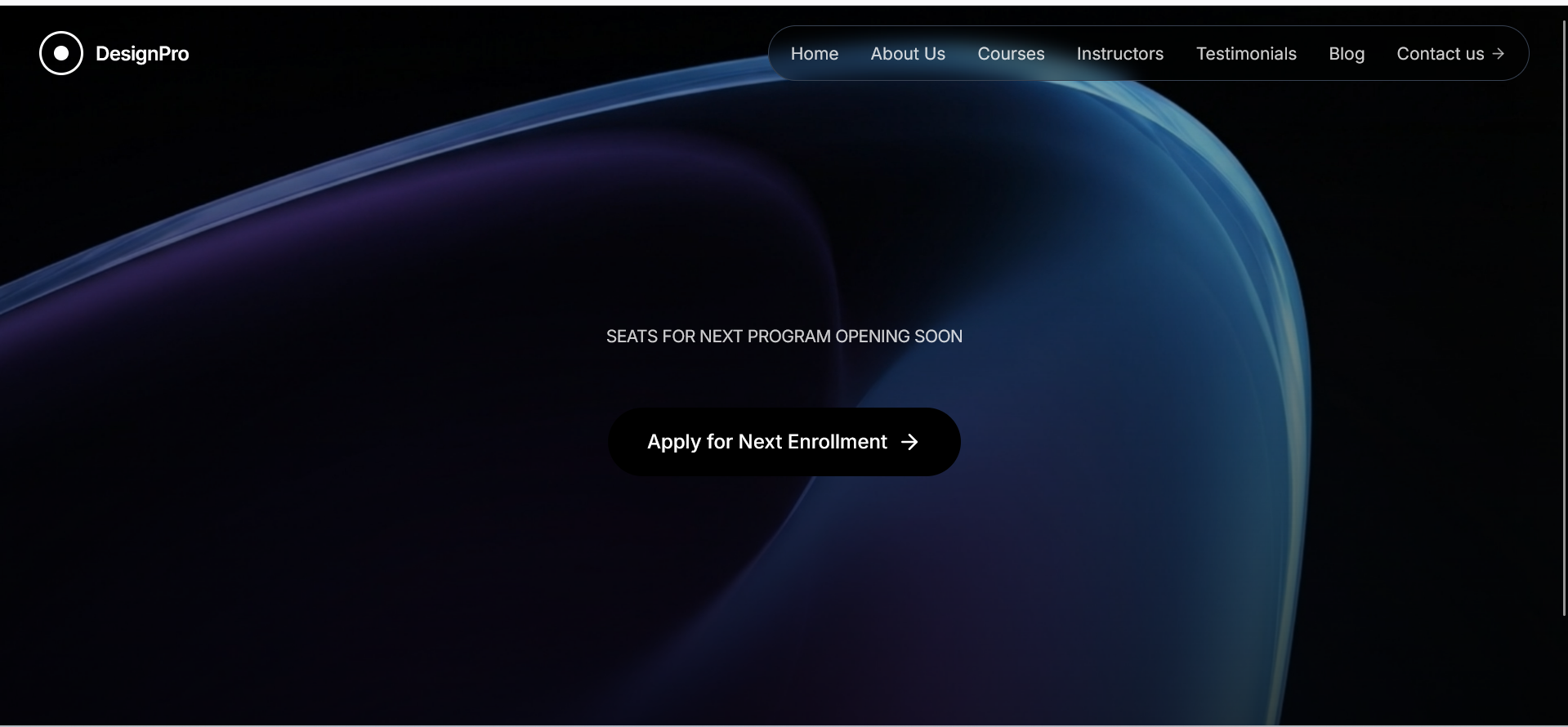
Task: Open the Courses menu item
Action: pos(1011,54)
